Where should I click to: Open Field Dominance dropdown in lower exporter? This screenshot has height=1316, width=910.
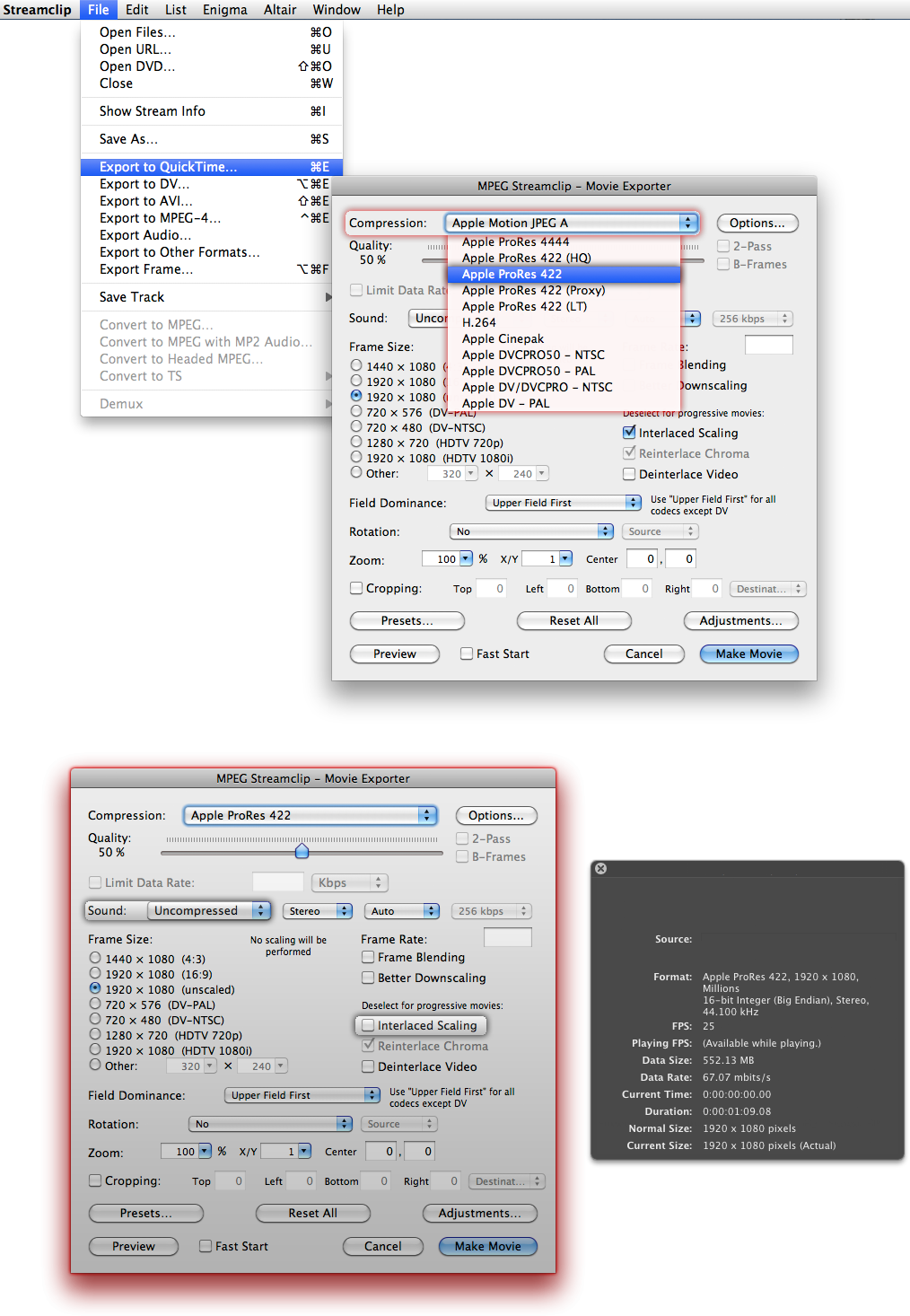302,1095
